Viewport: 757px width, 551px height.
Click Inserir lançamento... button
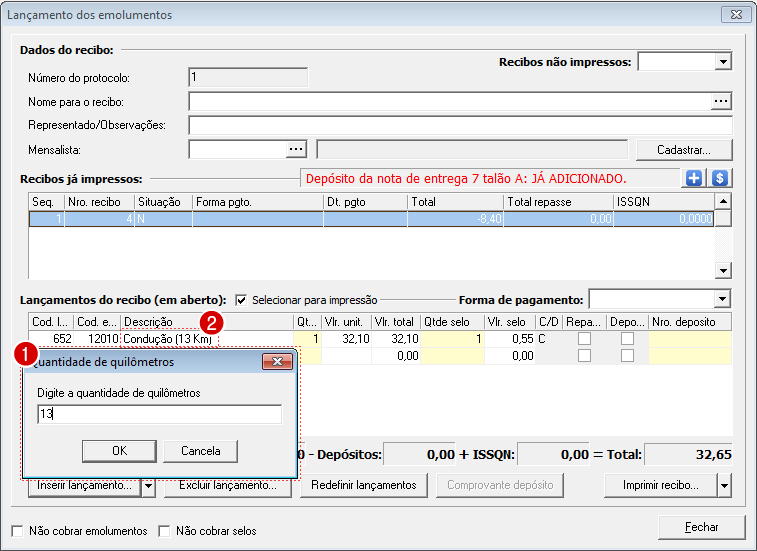pyautogui.click(x=84, y=486)
